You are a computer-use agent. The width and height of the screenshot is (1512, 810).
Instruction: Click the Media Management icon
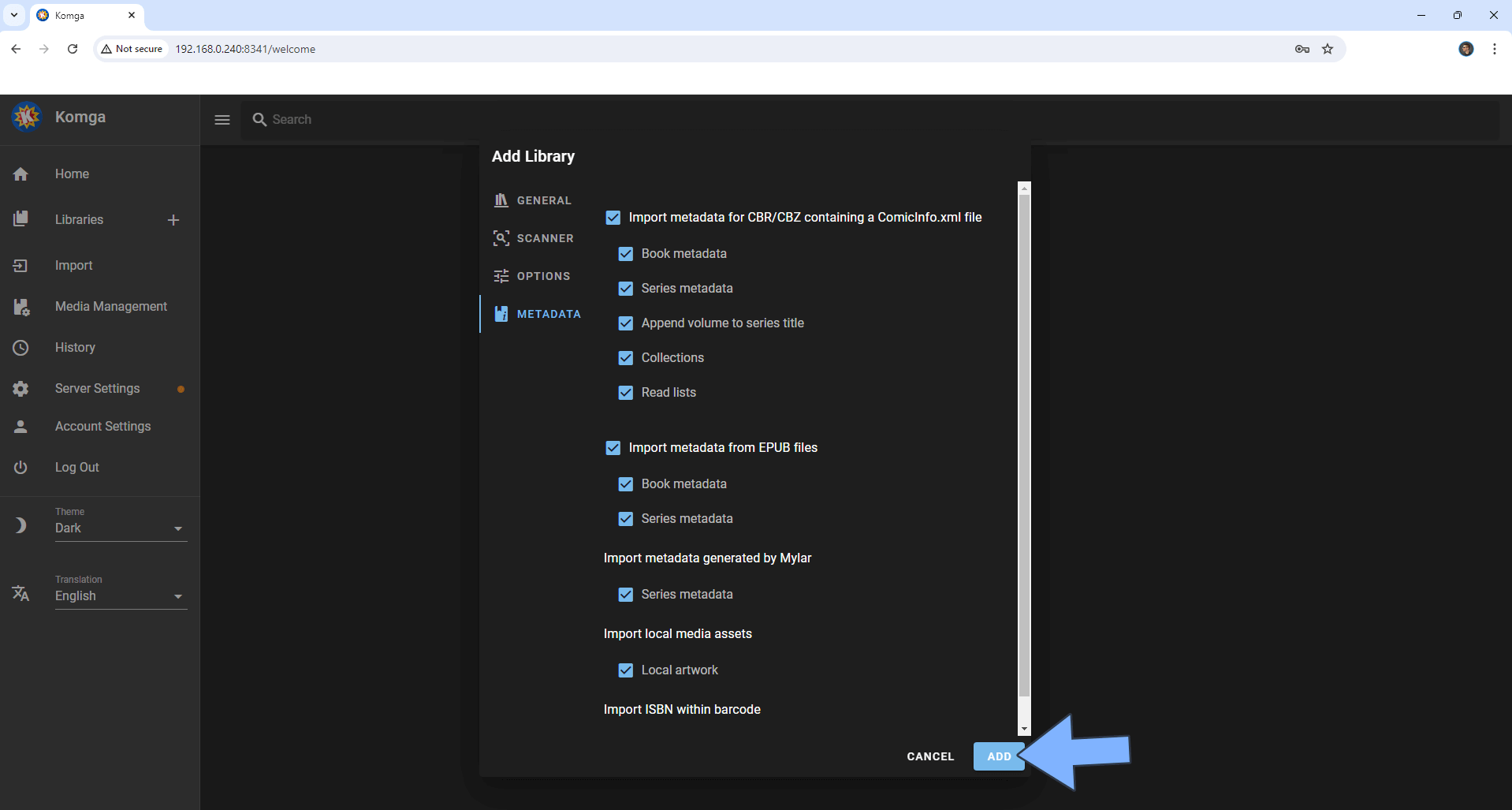click(x=20, y=307)
